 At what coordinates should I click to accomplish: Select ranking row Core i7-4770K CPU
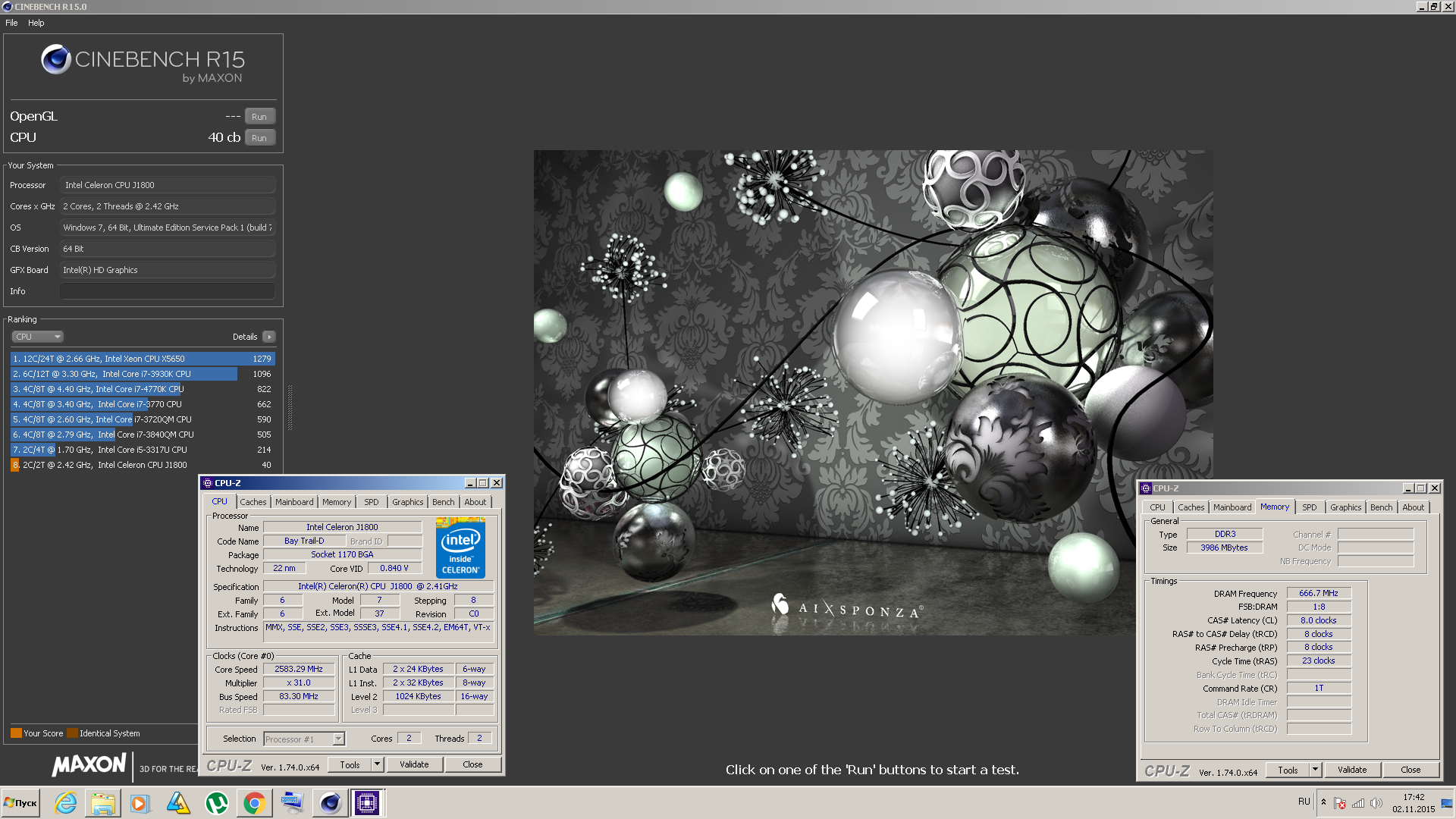click(x=143, y=389)
